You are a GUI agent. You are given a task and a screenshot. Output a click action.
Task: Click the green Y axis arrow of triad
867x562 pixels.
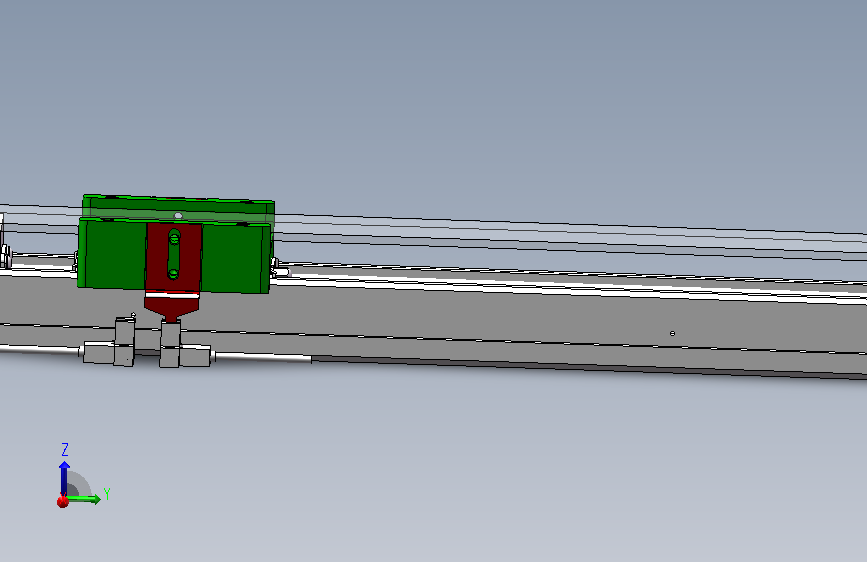pyautogui.click(x=85, y=499)
